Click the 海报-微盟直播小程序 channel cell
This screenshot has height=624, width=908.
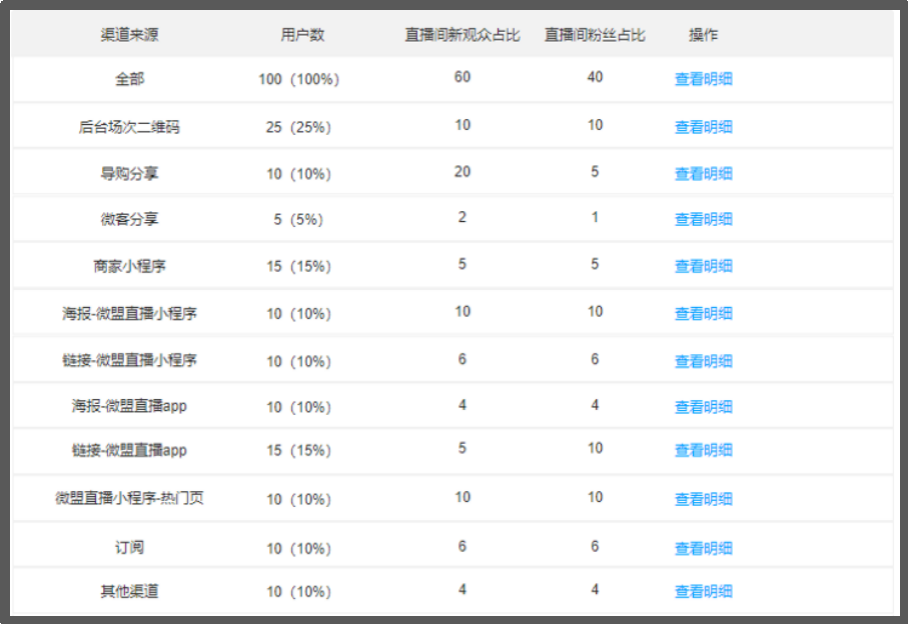click(x=129, y=314)
